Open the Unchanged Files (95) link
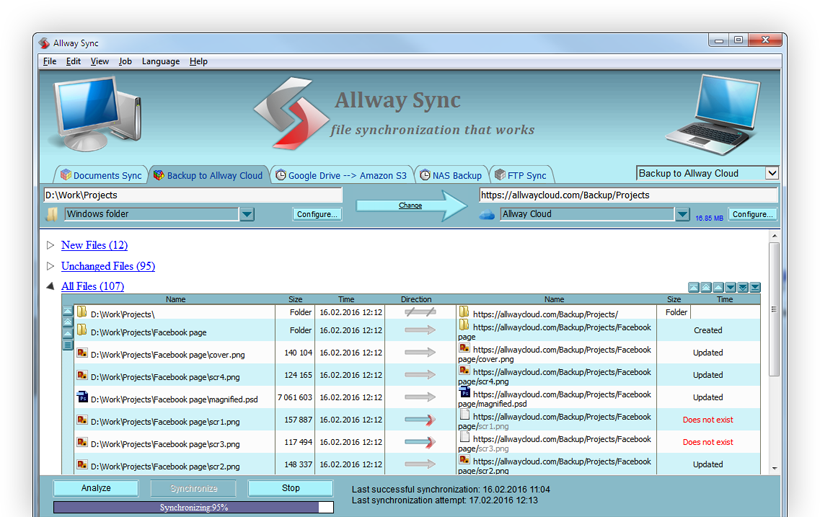 pos(108,266)
